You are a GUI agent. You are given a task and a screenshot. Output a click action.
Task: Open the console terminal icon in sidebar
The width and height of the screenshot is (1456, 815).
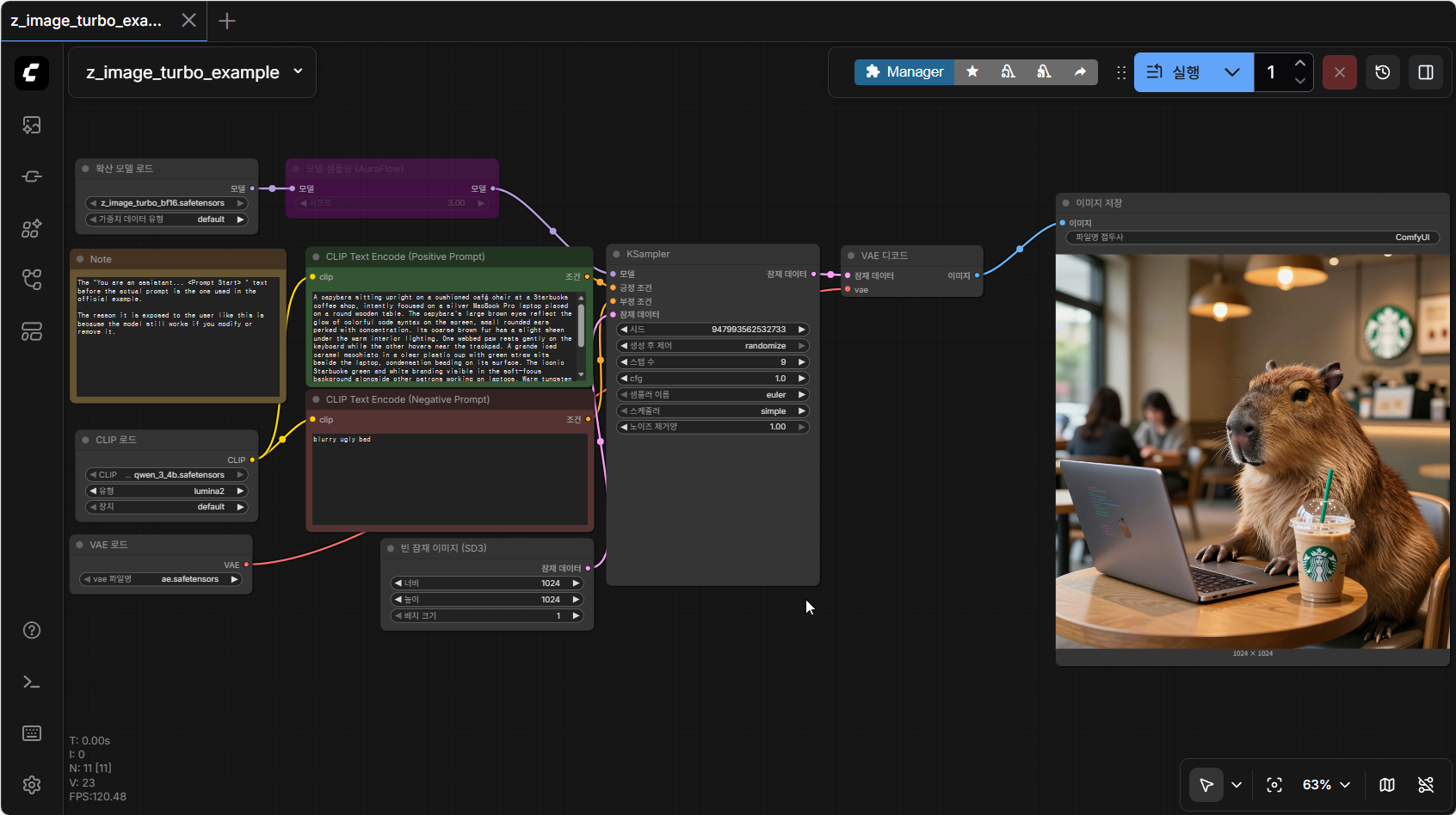[x=32, y=682]
